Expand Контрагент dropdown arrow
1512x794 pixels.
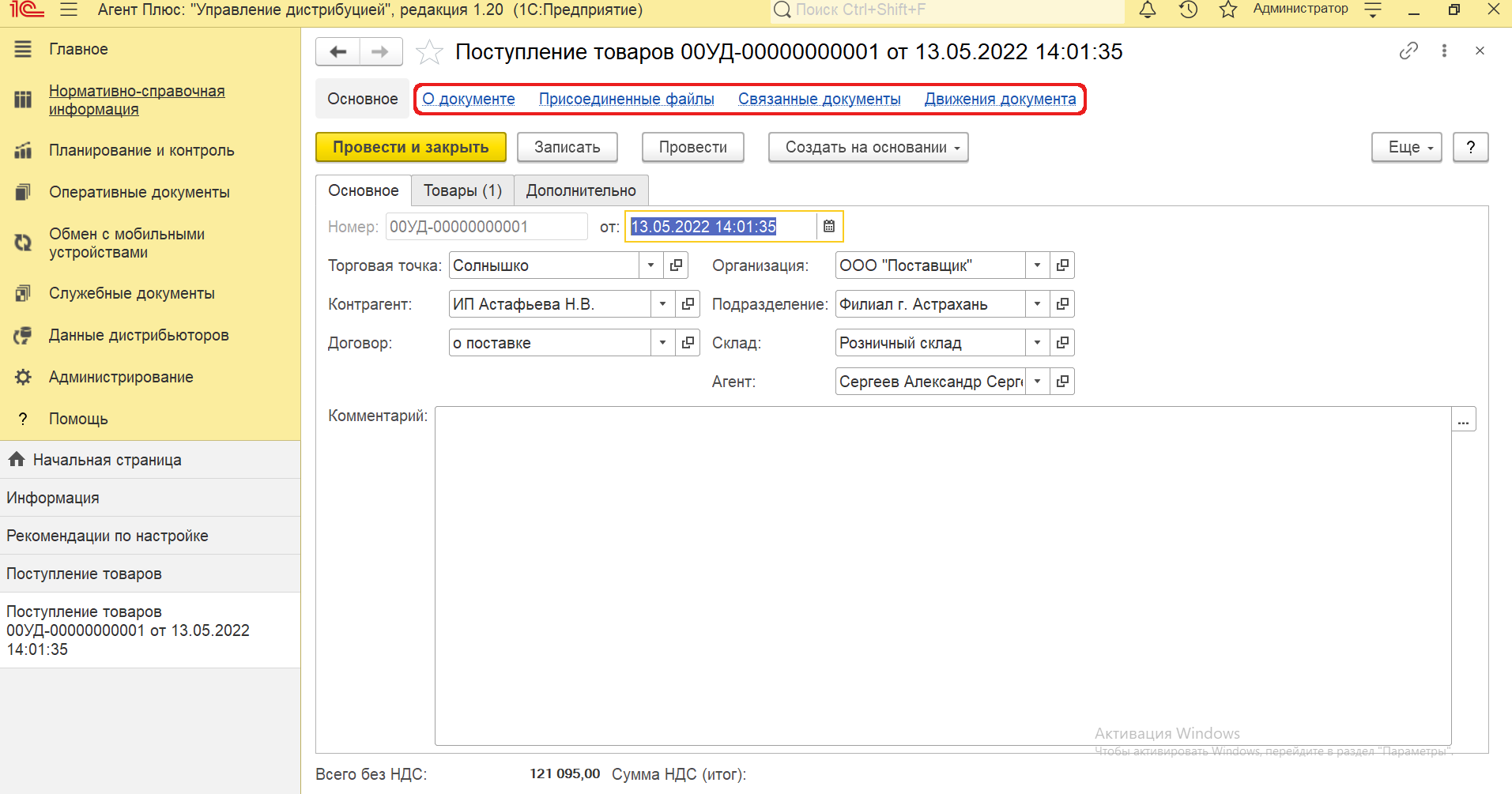pyautogui.click(x=662, y=304)
